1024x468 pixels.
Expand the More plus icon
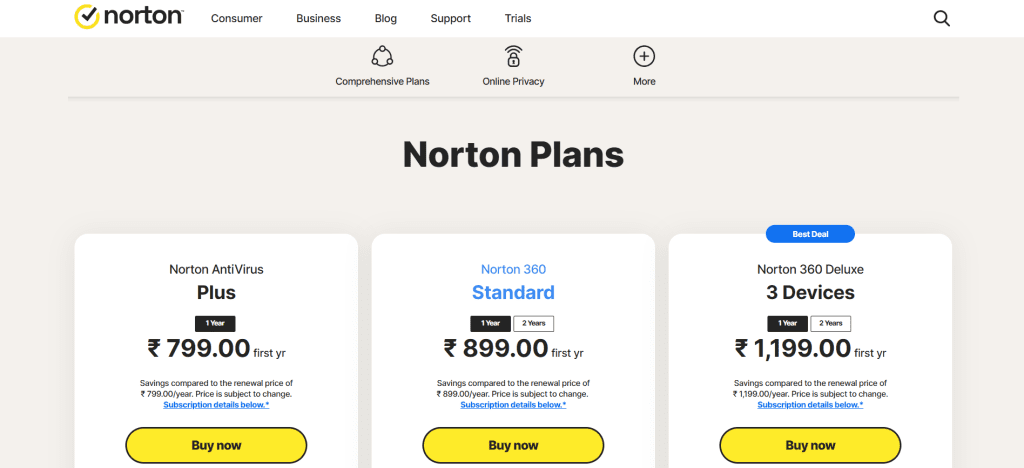(x=644, y=56)
